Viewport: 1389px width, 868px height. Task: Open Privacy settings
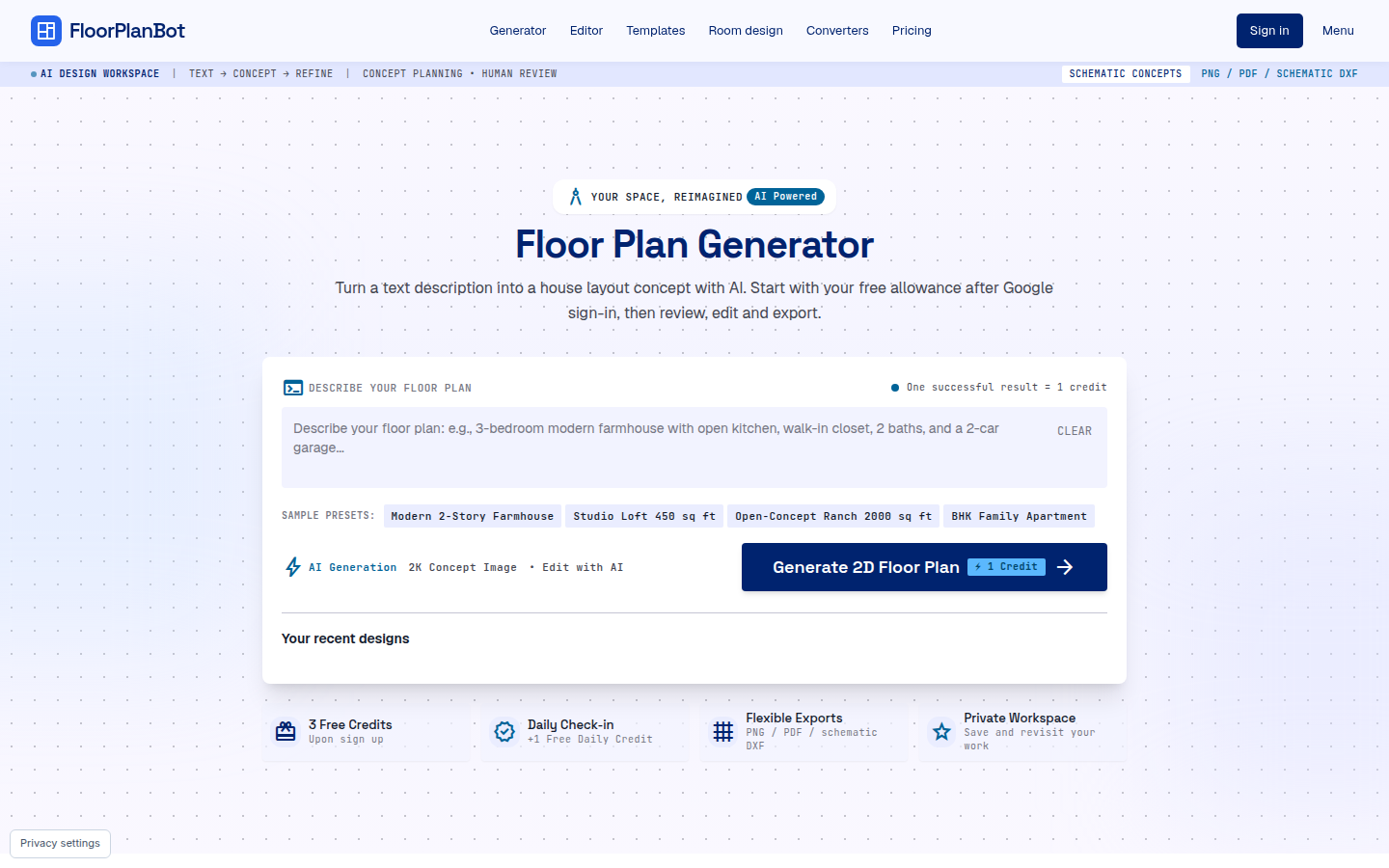(x=60, y=843)
